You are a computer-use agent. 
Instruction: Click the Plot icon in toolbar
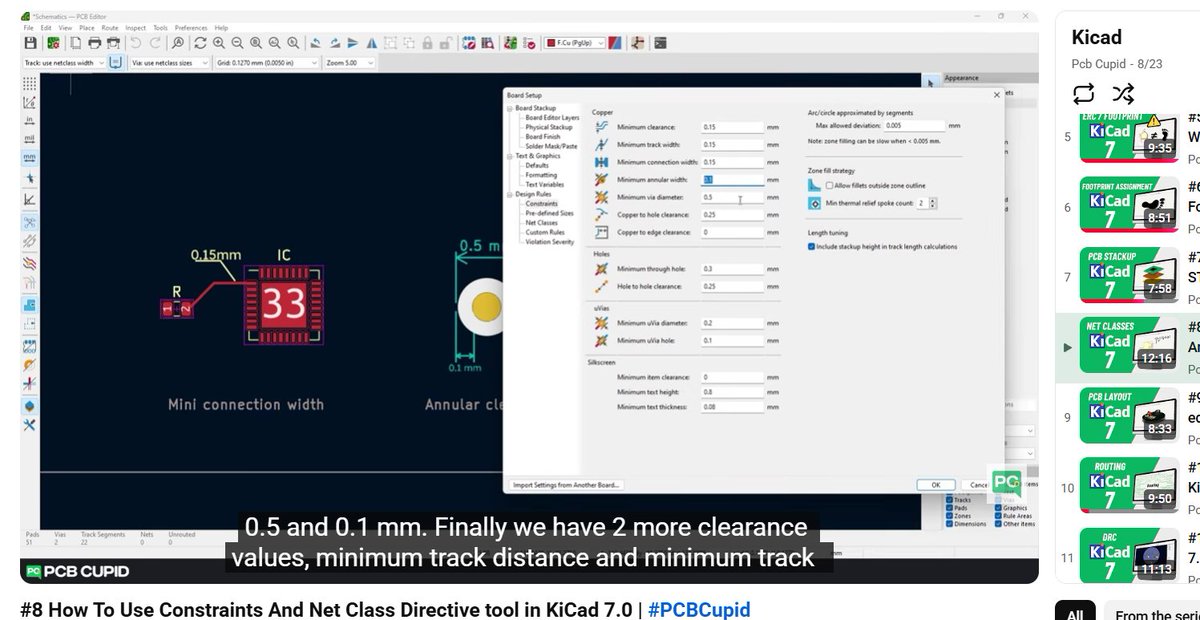pos(113,43)
